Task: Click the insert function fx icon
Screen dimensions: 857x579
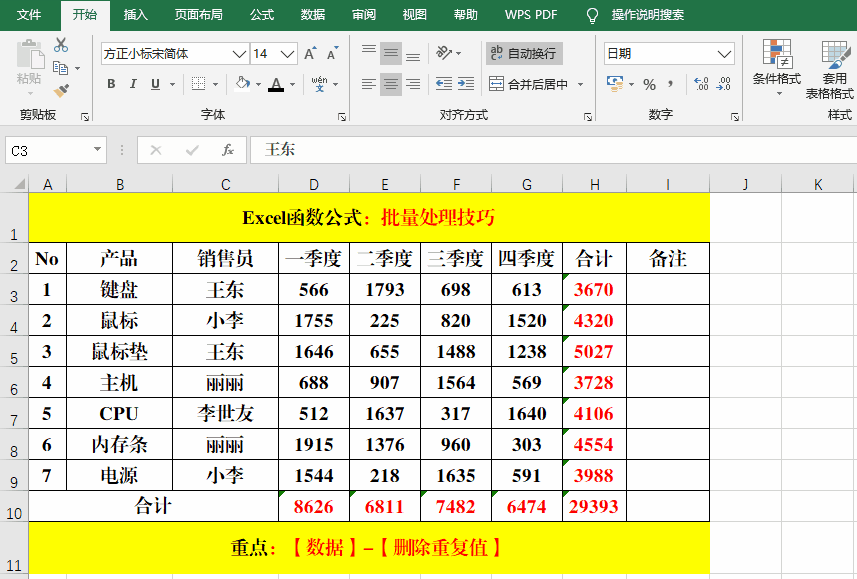Action: (x=228, y=150)
